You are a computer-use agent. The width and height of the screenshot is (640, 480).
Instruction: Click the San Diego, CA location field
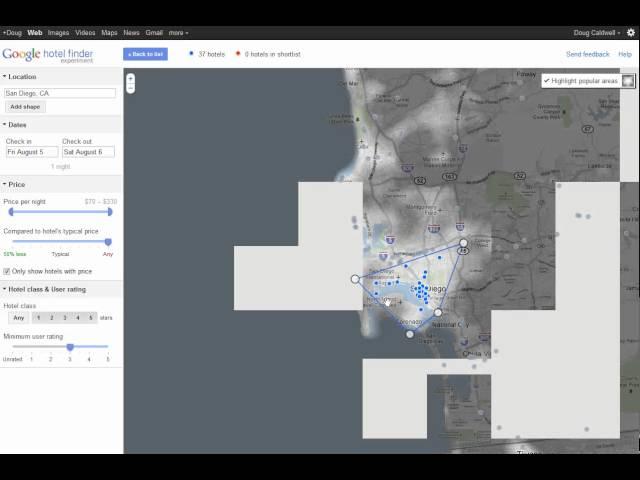click(60, 93)
